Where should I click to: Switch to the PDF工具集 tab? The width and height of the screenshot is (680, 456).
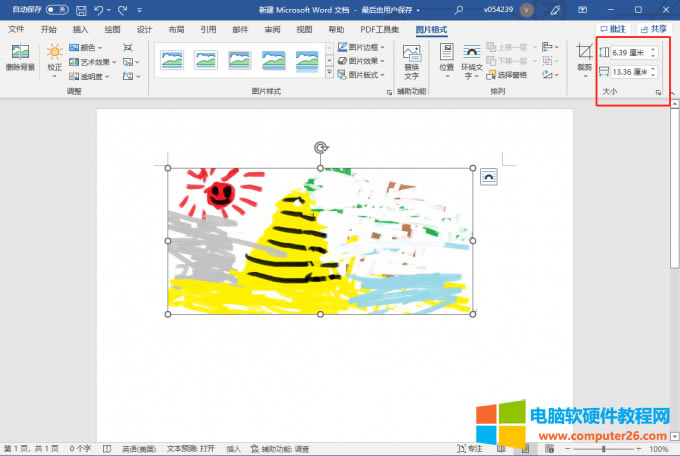[379, 29]
